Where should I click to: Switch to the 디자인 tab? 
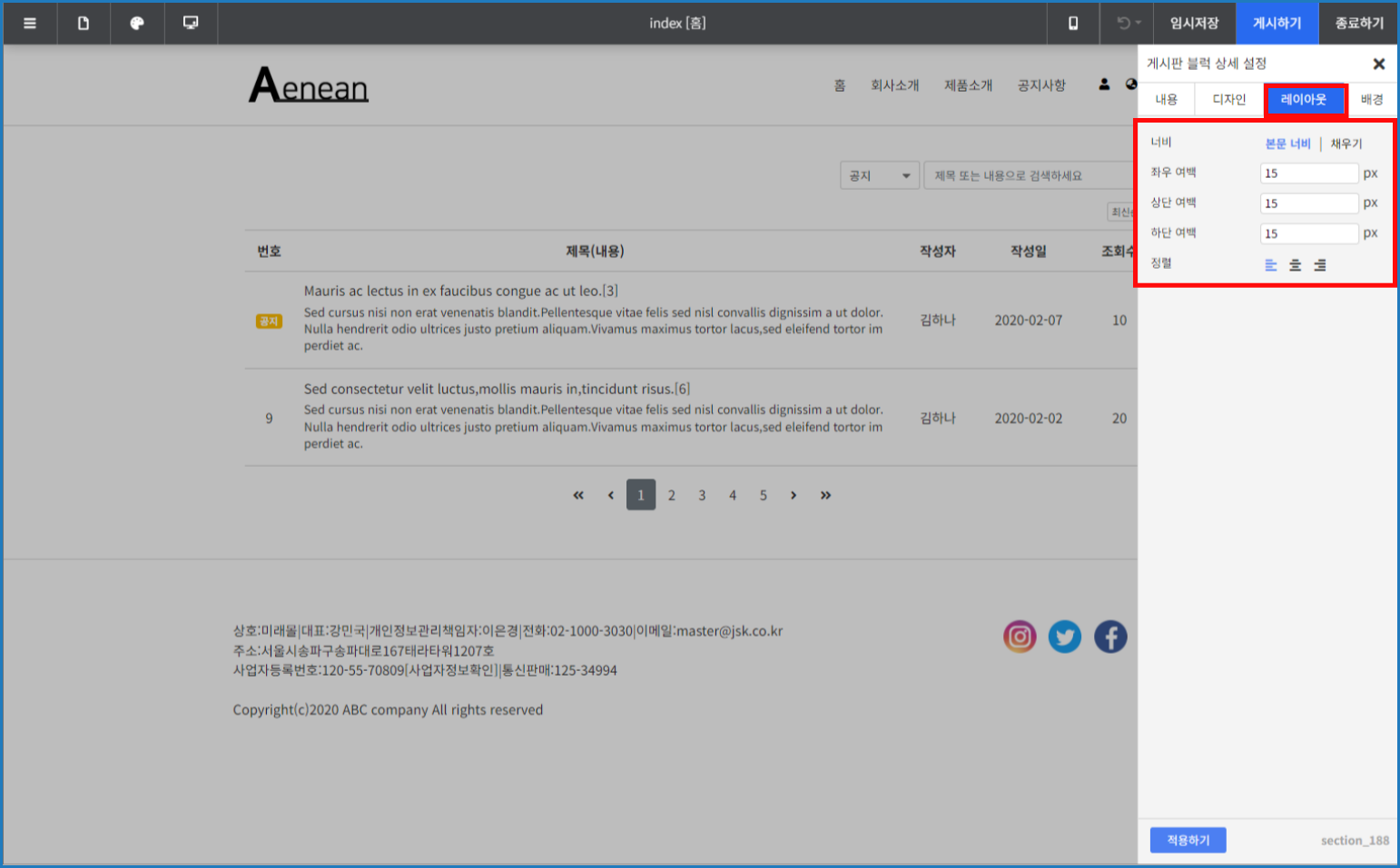[x=1229, y=99]
